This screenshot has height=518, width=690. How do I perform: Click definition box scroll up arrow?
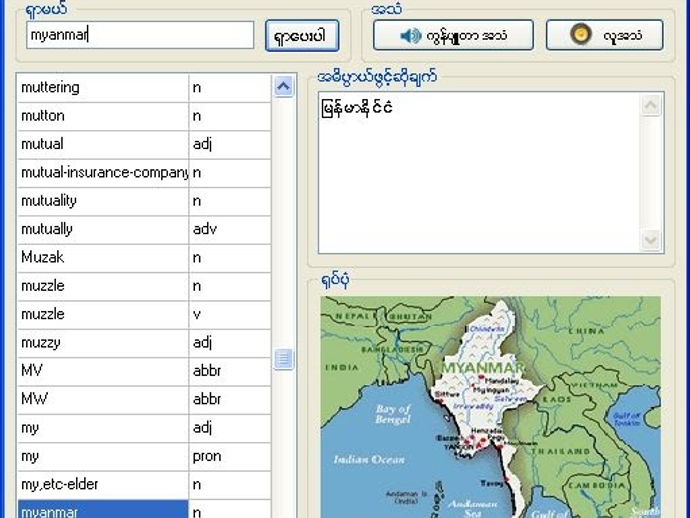pos(651,105)
